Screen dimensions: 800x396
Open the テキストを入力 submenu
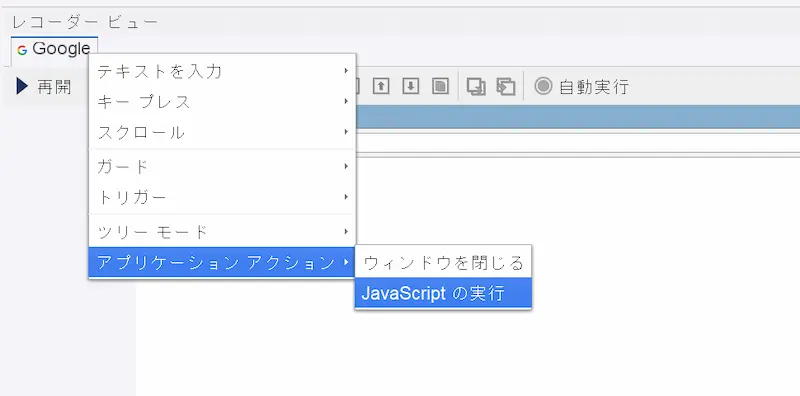click(x=222, y=71)
